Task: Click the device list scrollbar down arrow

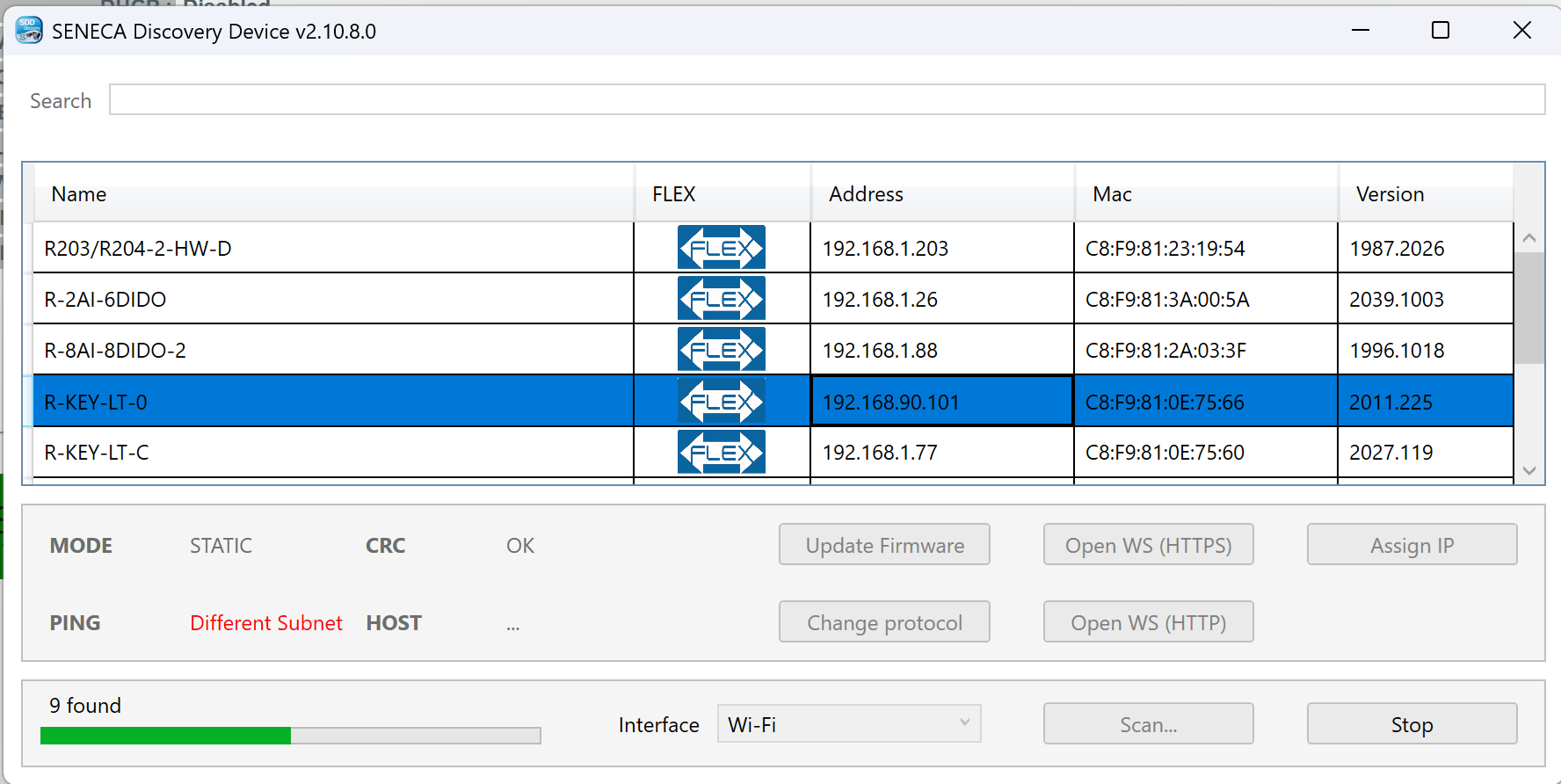Action: tap(1529, 470)
